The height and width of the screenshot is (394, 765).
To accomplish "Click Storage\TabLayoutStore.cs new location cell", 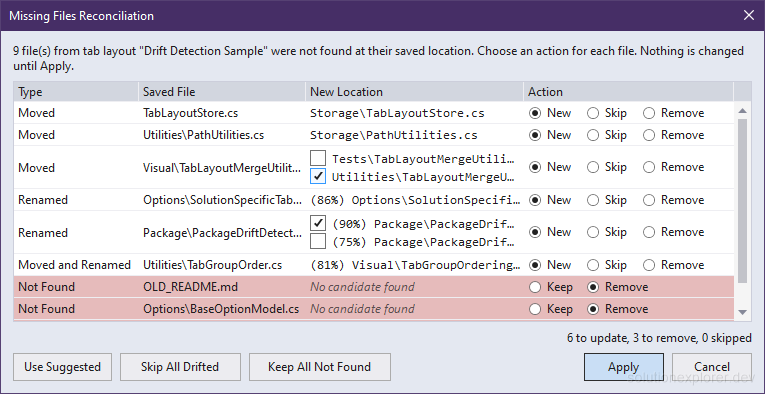I will tap(414, 113).
